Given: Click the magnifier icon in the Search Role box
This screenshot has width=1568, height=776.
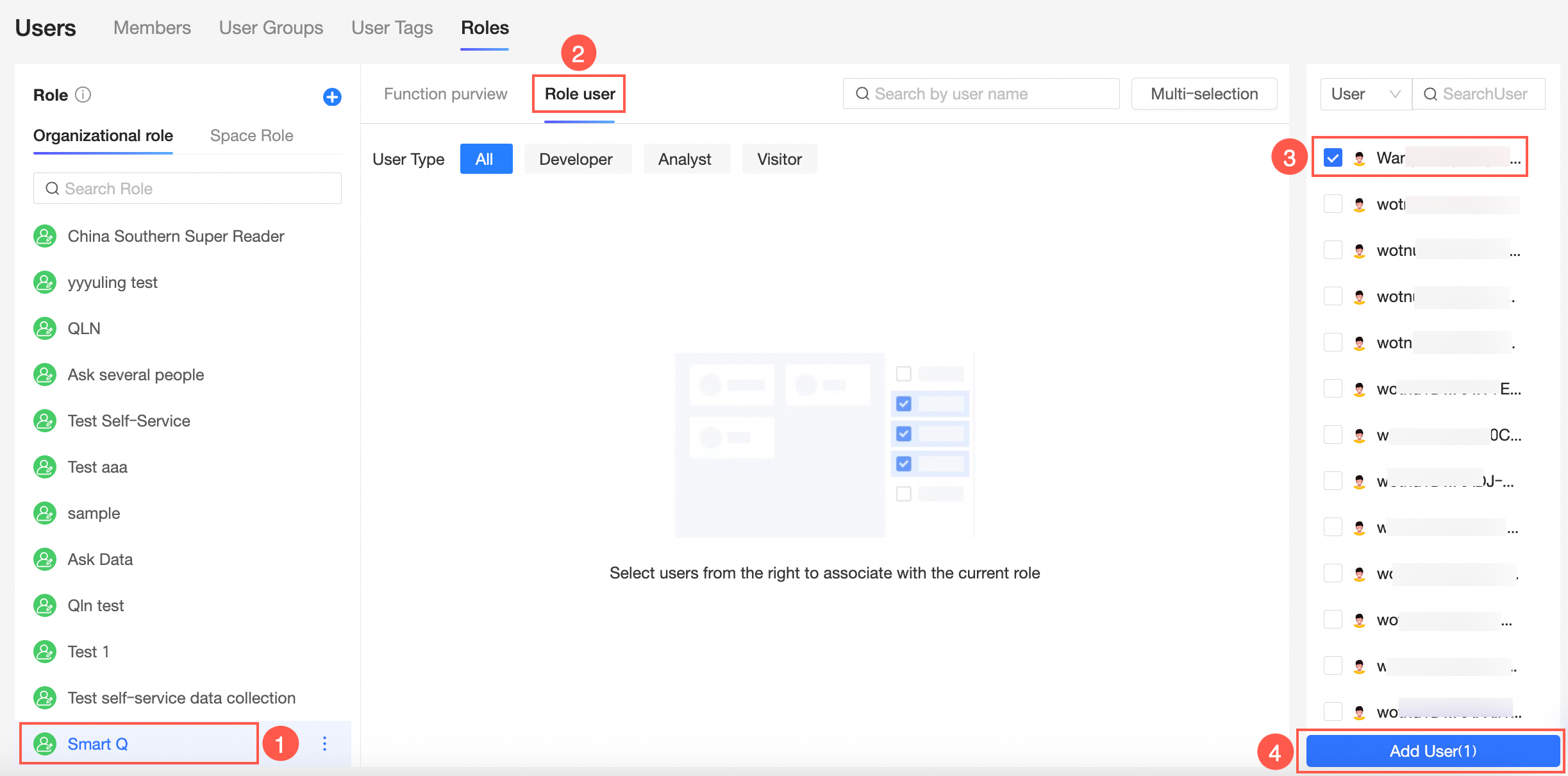Looking at the screenshot, I should (x=52, y=189).
